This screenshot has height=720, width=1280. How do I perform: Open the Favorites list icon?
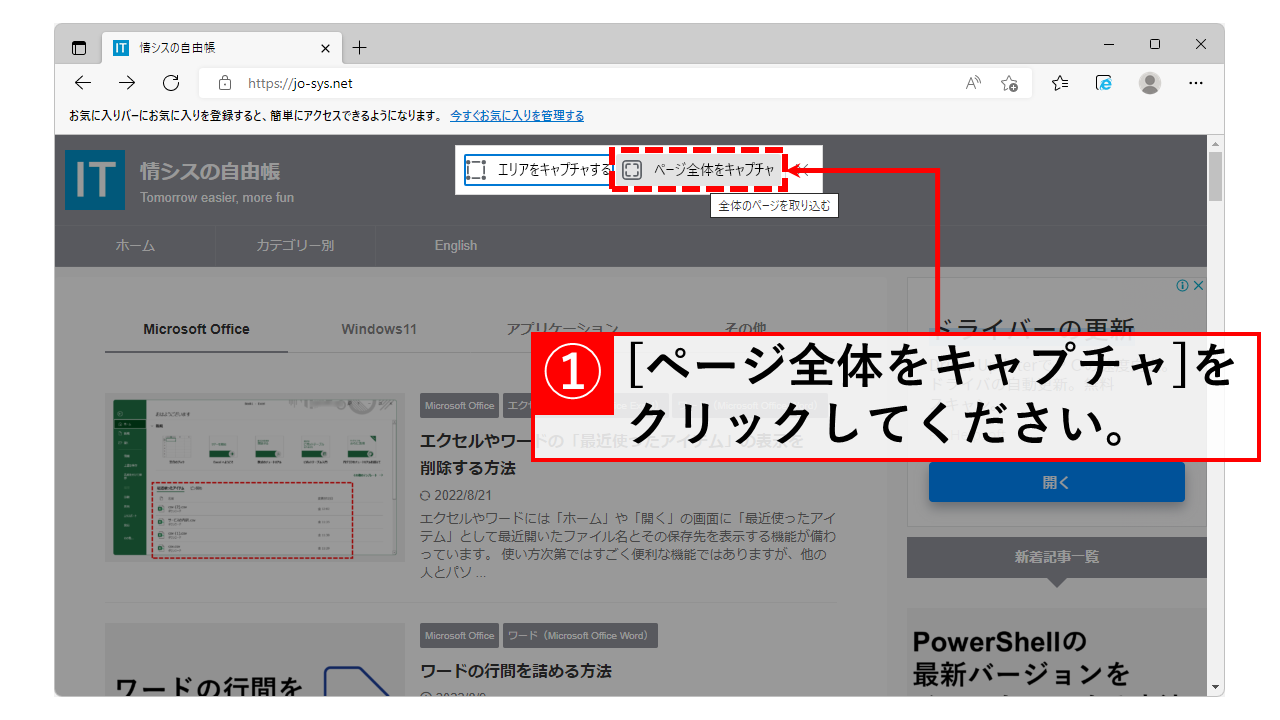click(1060, 84)
